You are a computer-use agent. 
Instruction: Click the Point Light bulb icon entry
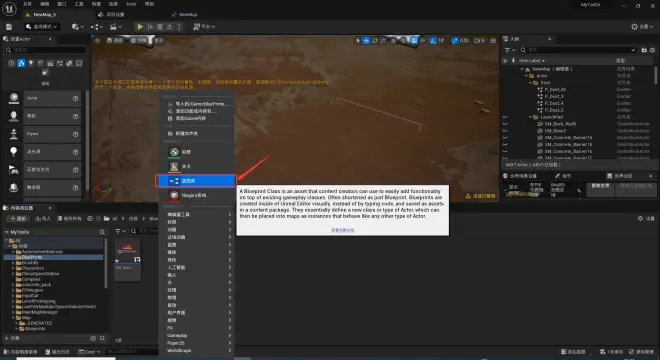pos(13,152)
